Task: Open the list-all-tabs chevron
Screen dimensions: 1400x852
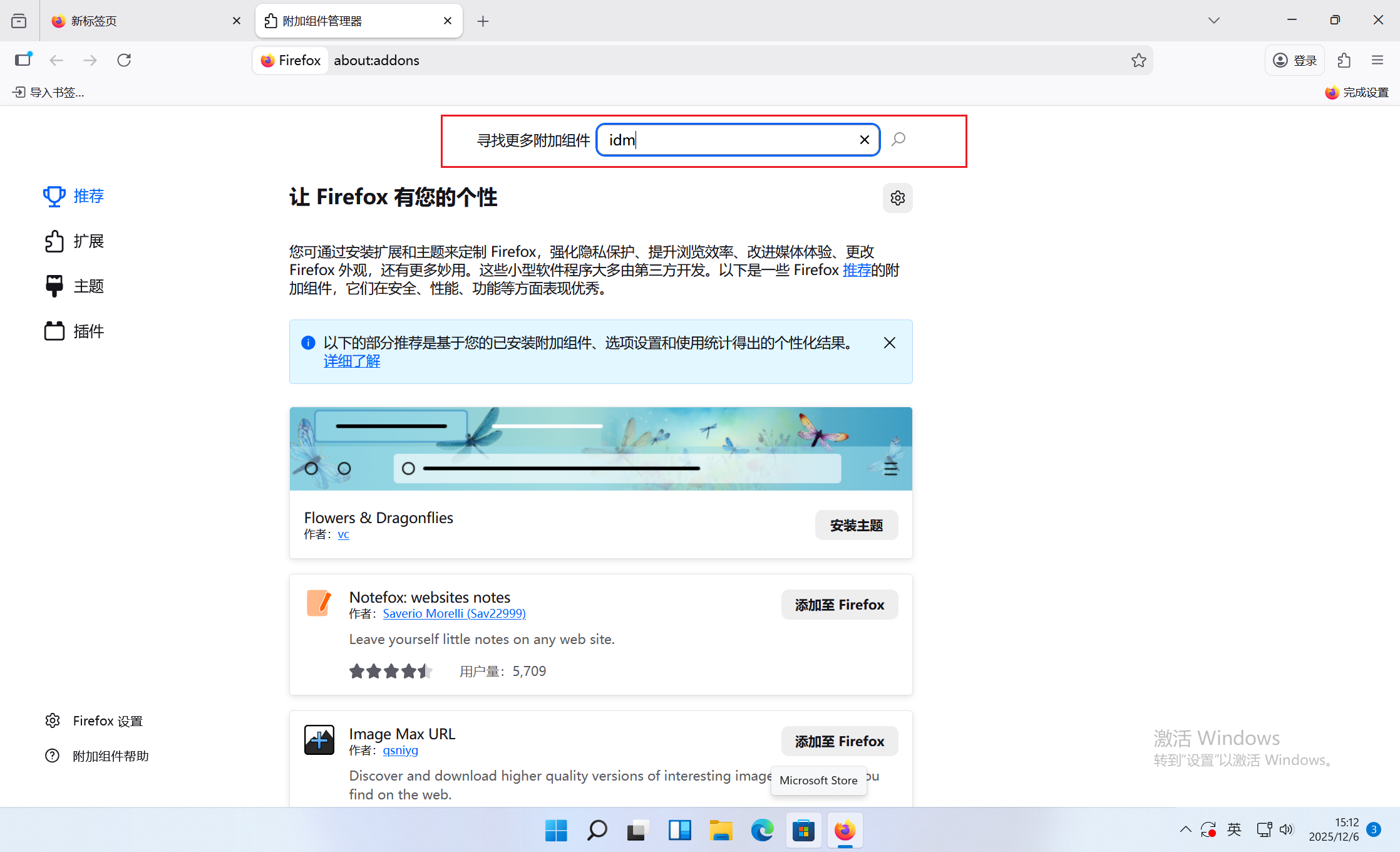Action: [x=1213, y=20]
